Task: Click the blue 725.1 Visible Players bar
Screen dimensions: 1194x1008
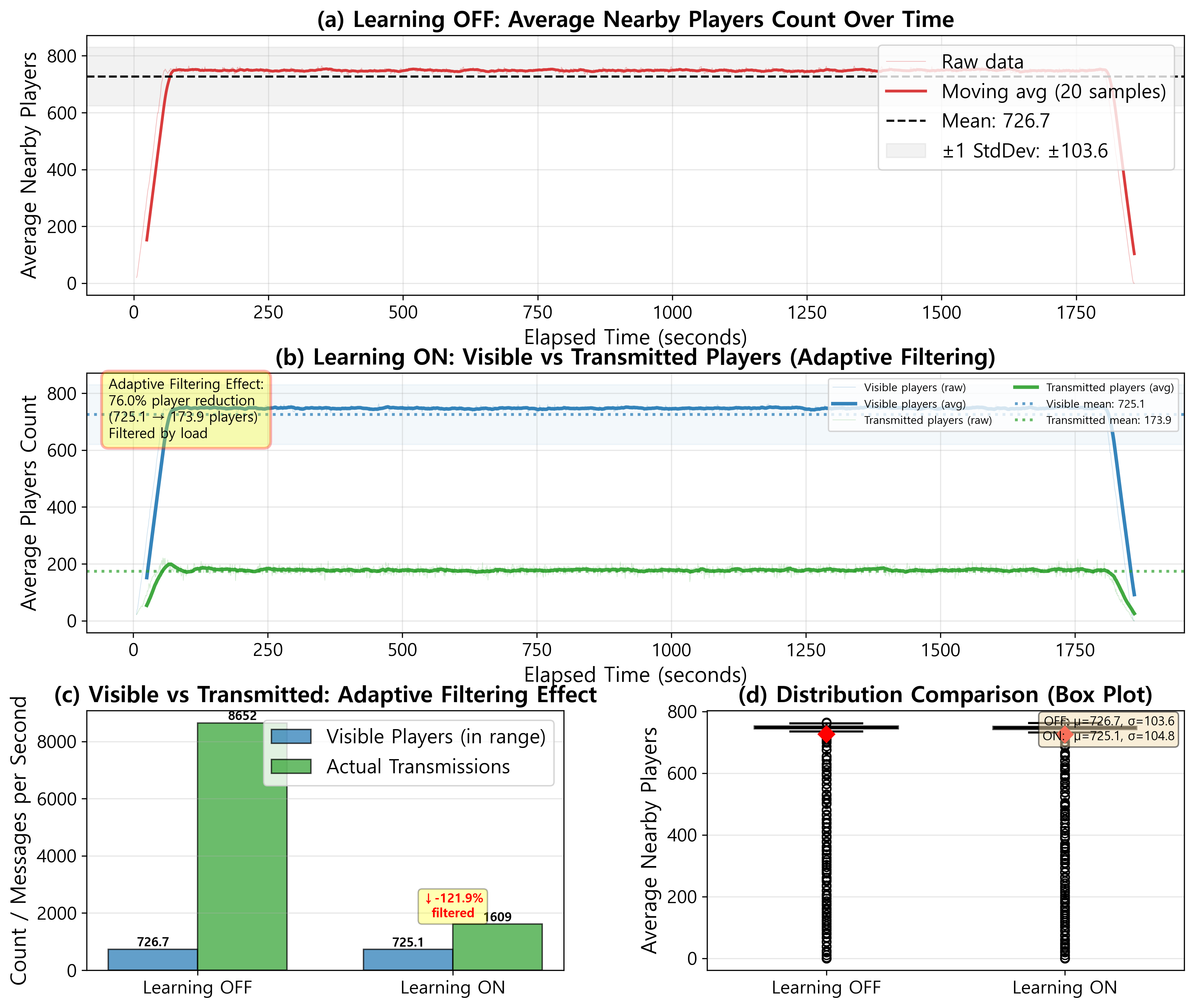Action: click(x=408, y=959)
